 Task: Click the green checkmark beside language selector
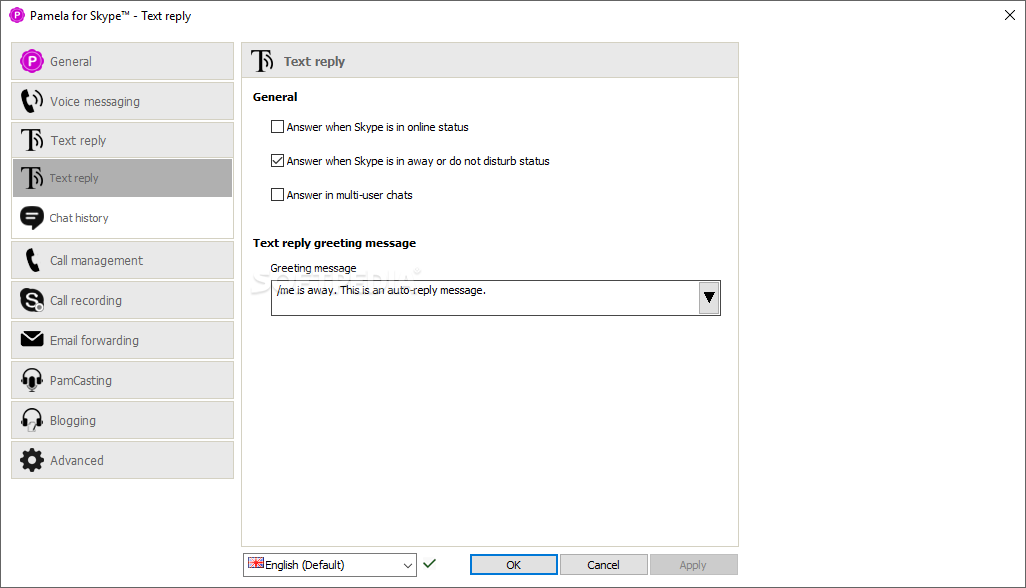point(429,564)
